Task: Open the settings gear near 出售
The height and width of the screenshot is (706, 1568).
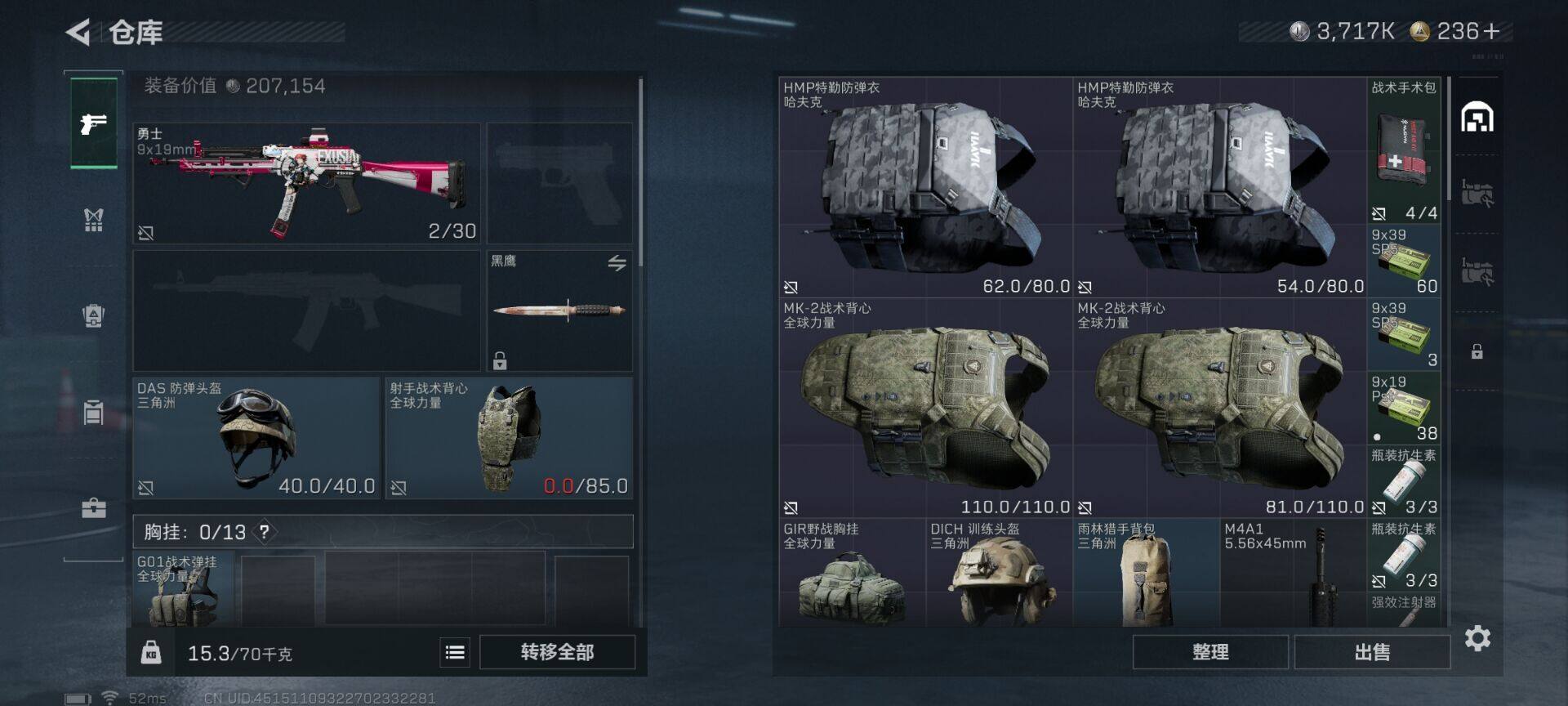Action: (x=1477, y=638)
